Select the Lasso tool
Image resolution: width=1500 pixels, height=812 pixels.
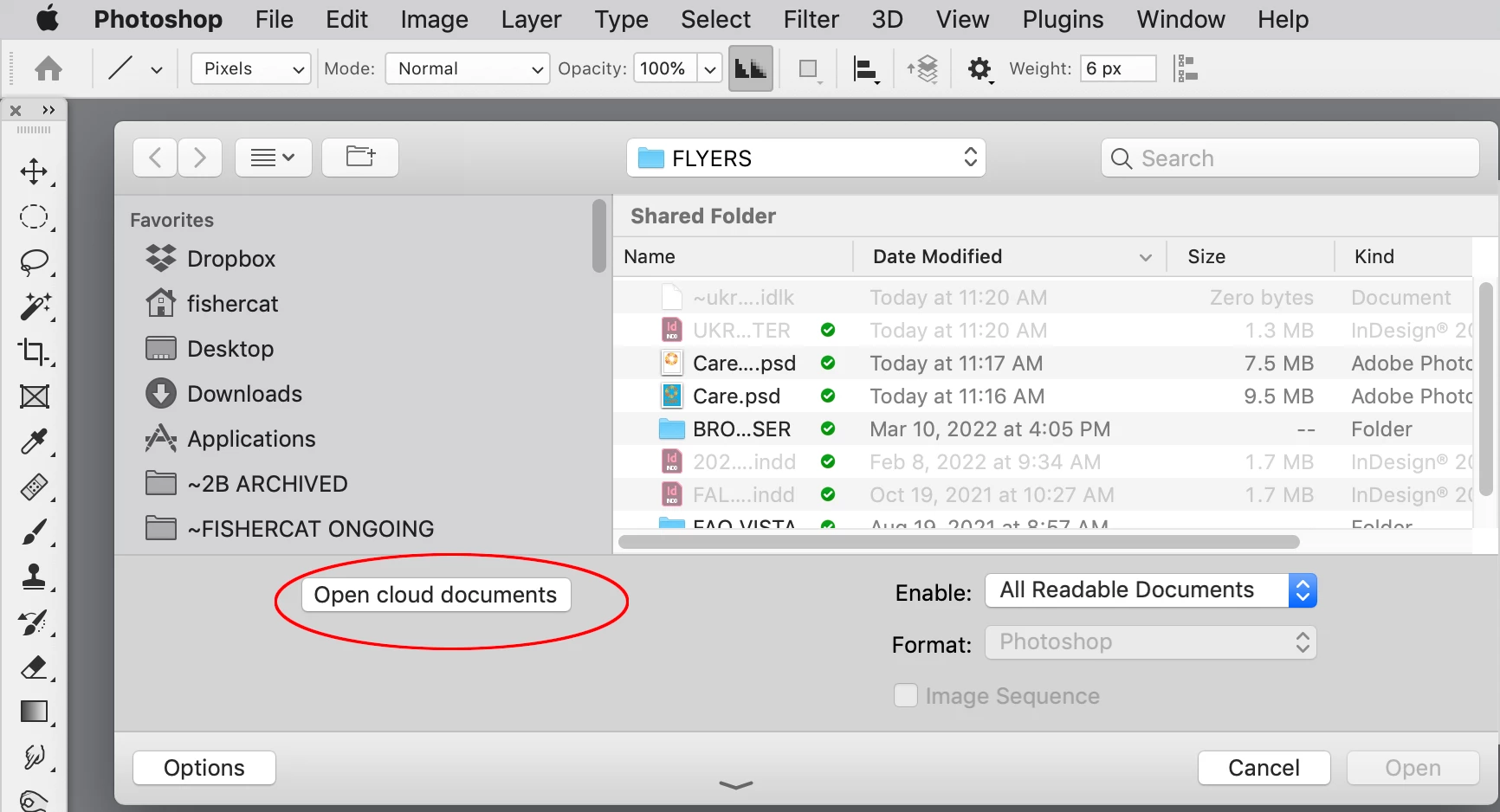35,261
